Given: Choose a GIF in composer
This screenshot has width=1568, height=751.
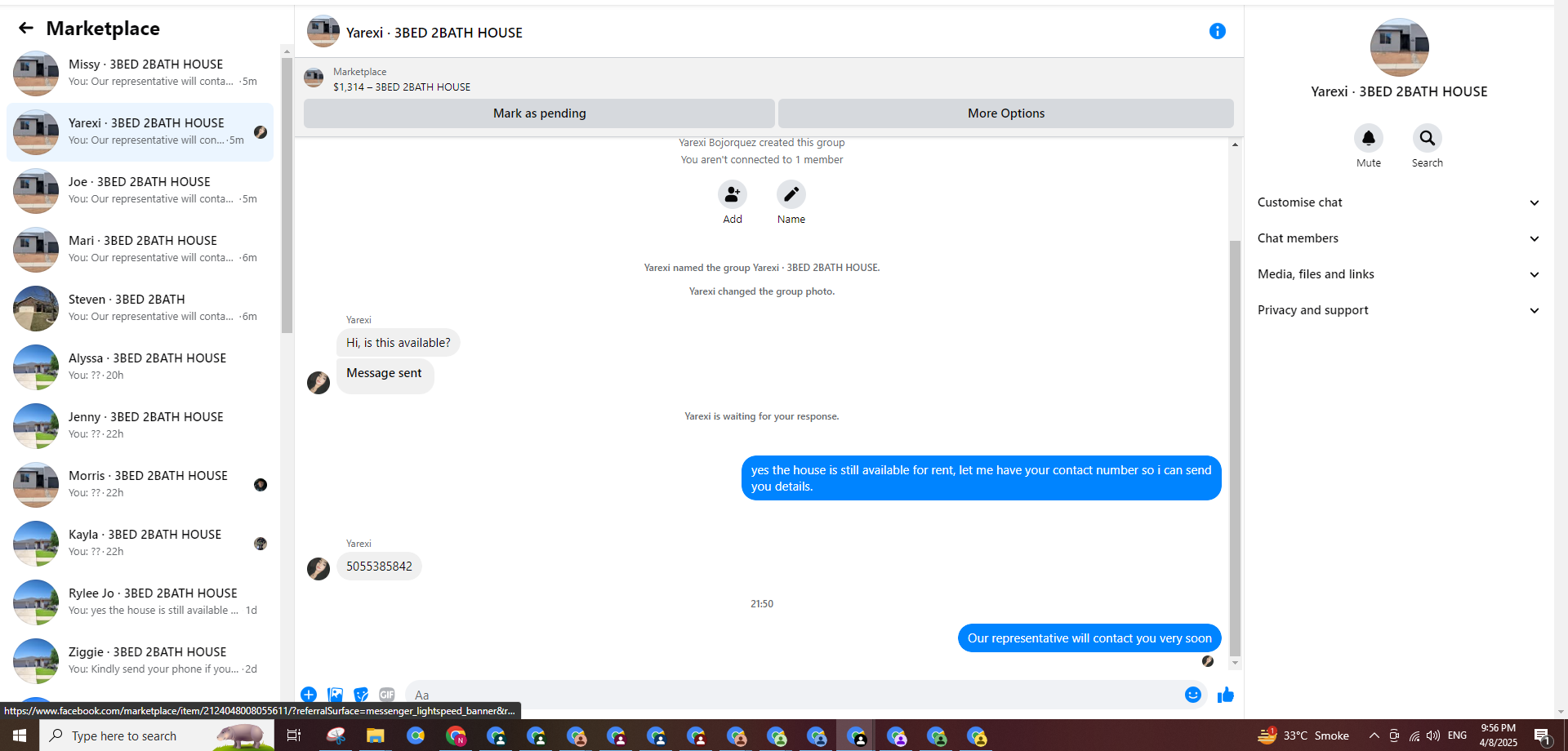Looking at the screenshot, I should point(387,695).
